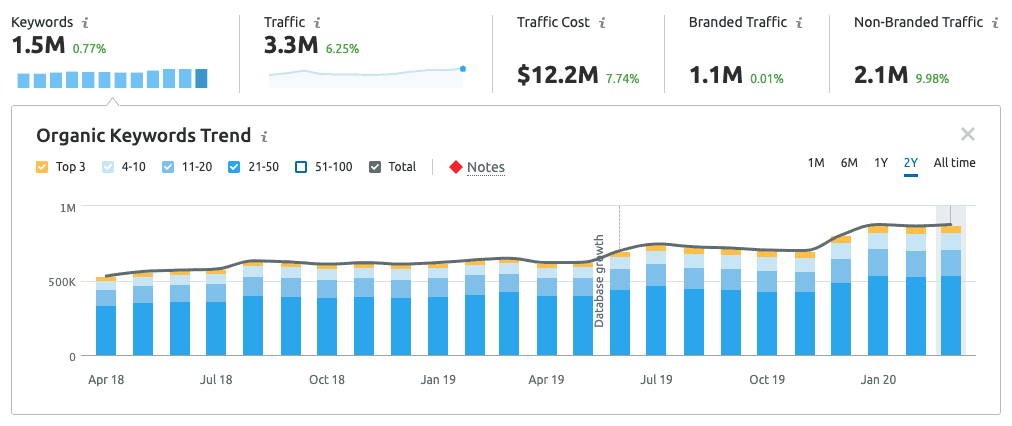This screenshot has height=426, width=1012.
Task: Select the 1Y time range
Action: pos(881,163)
